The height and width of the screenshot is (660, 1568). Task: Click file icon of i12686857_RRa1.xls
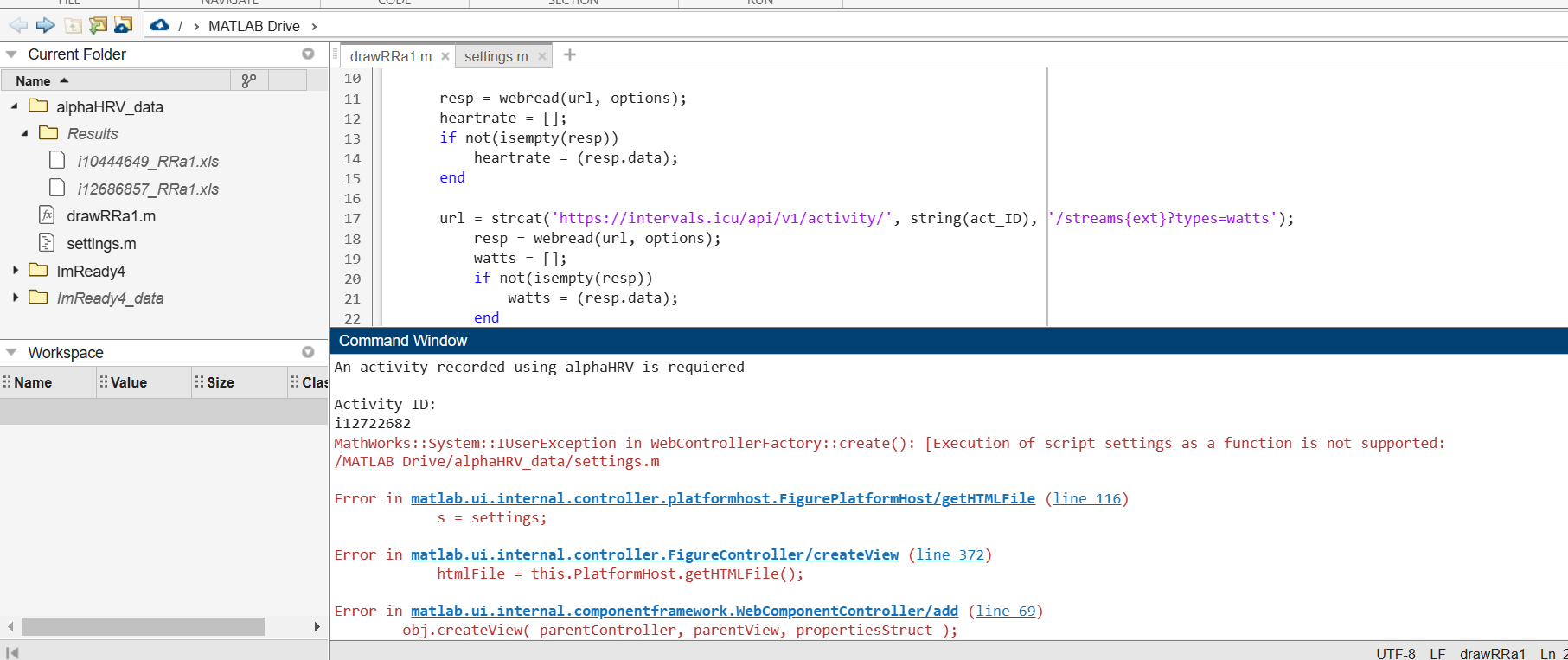point(57,188)
